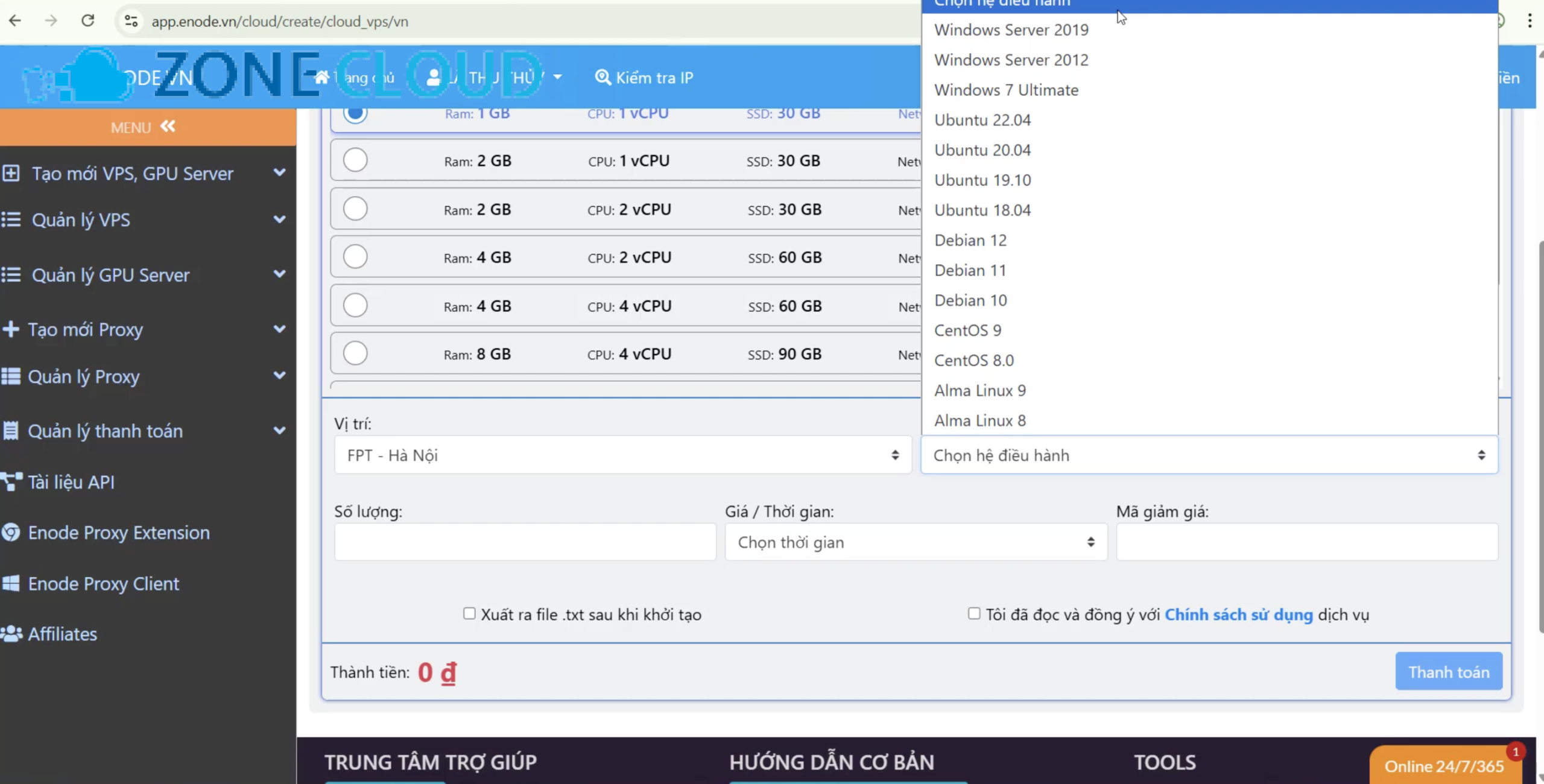Open the Vị trí FPT - Hà Nội dropdown
This screenshot has width=1544, height=784.
(x=623, y=455)
